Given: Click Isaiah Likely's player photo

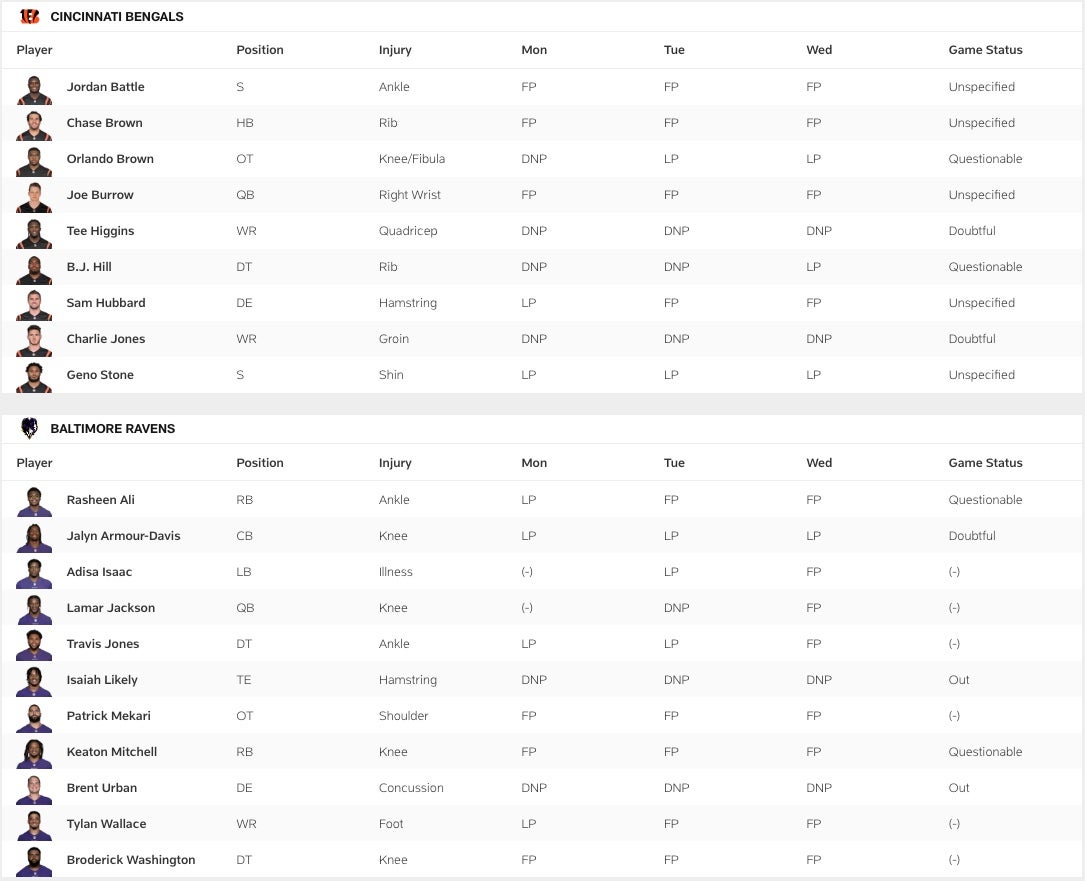Looking at the screenshot, I should point(34,681).
